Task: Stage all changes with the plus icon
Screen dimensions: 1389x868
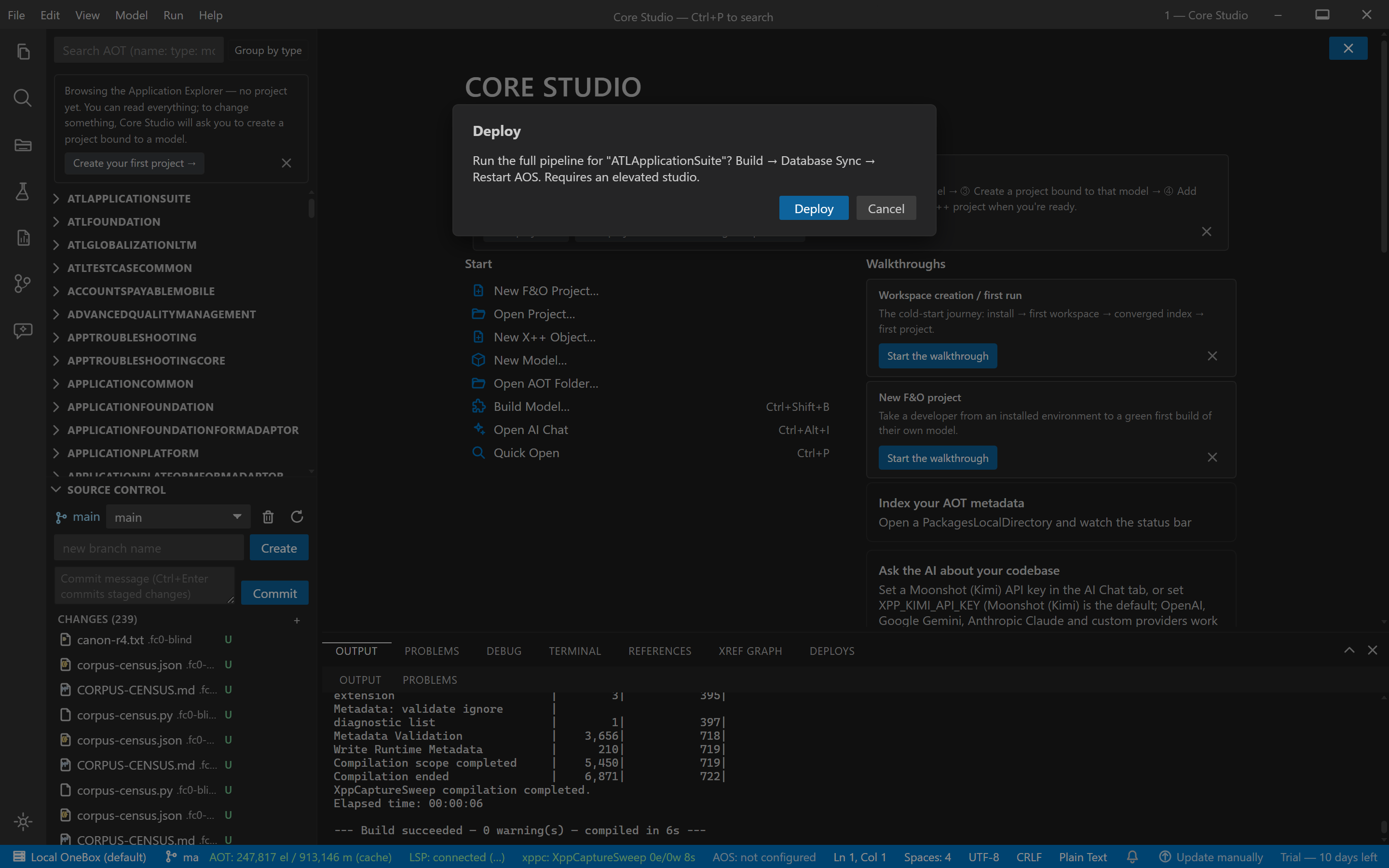Action: pos(297,620)
